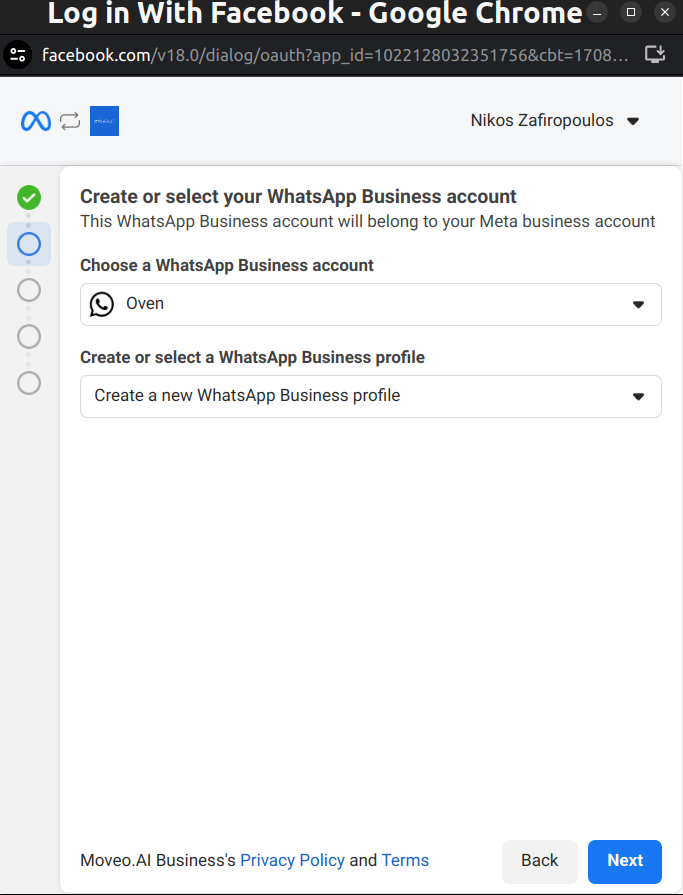Expand the Create a new WhatsApp Business profile dropdown
The height and width of the screenshot is (895, 683).
[x=371, y=396]
